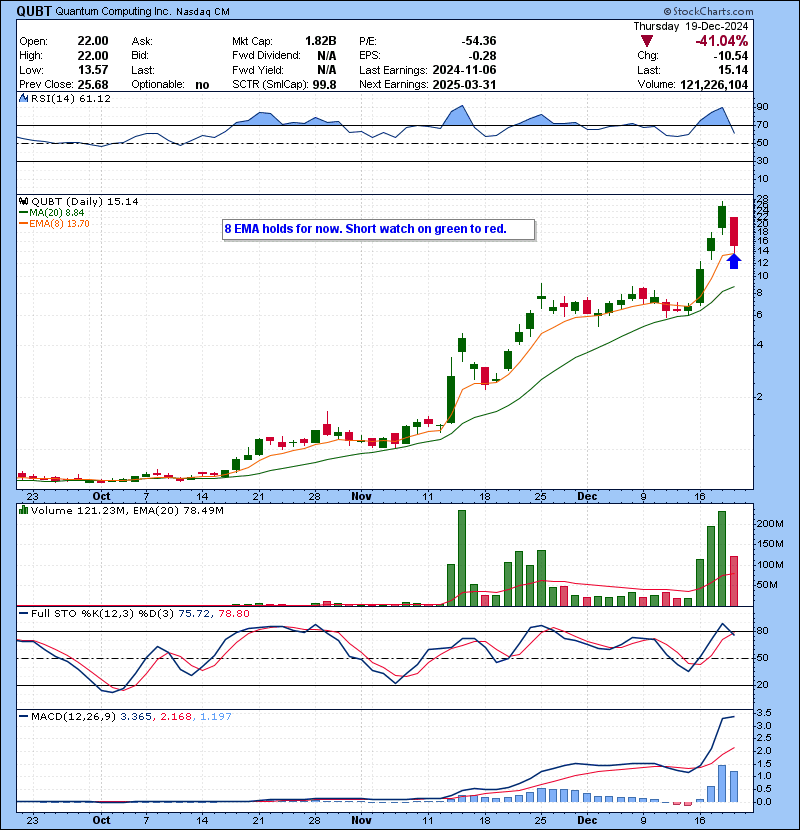Click the Quantum Computing Inc. company name
The image size is (800, 830).
pos(113,11)
